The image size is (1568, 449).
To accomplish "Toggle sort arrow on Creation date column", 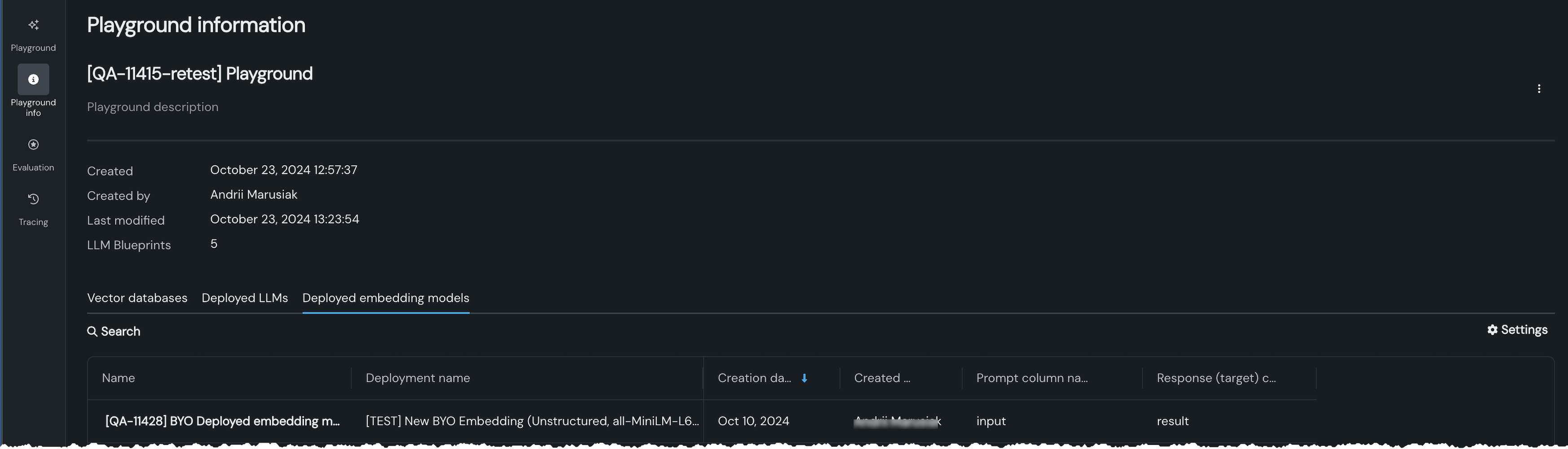I will (x=804, y=379).
